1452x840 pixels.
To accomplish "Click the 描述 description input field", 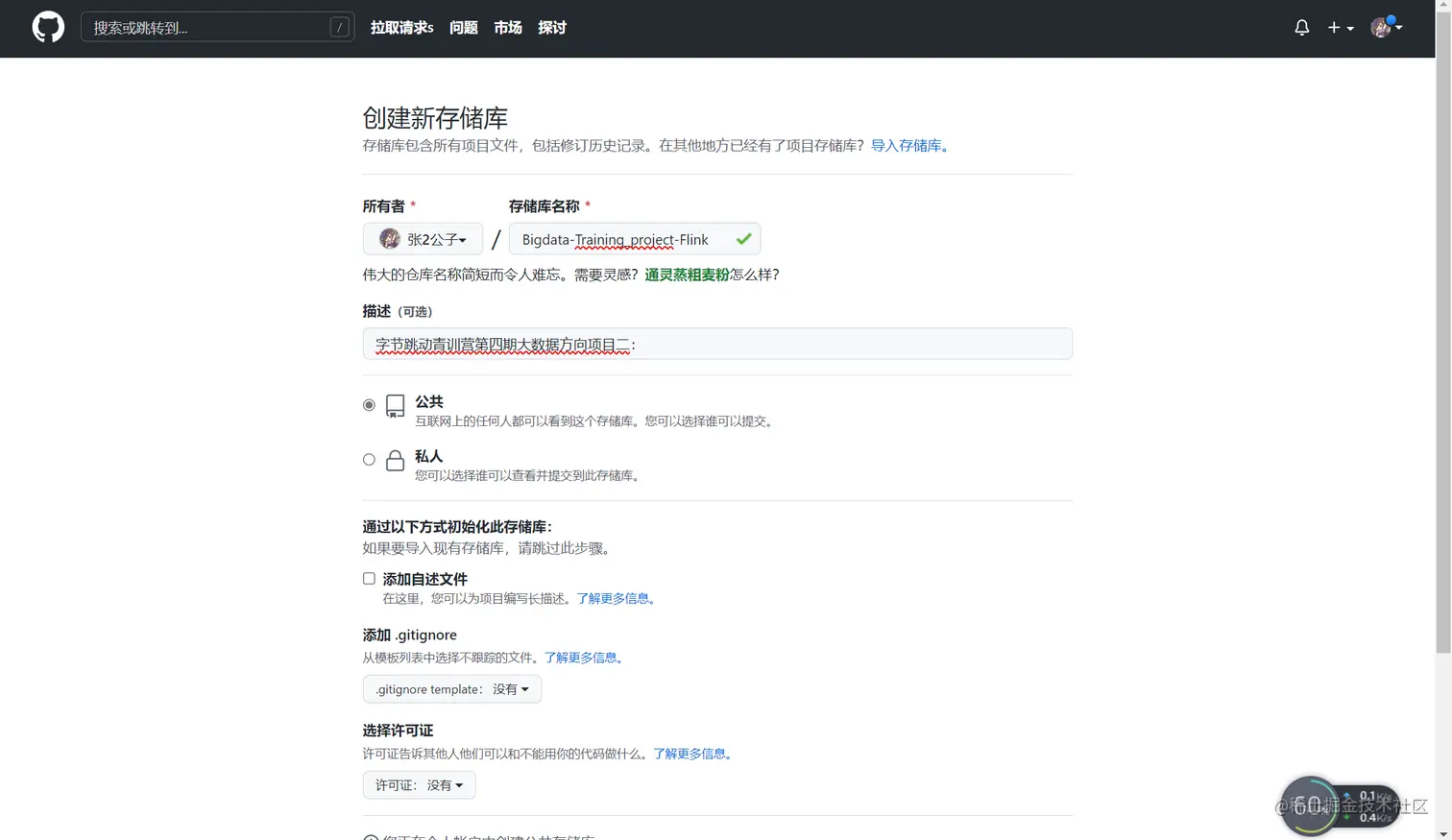I will [717, 343].
